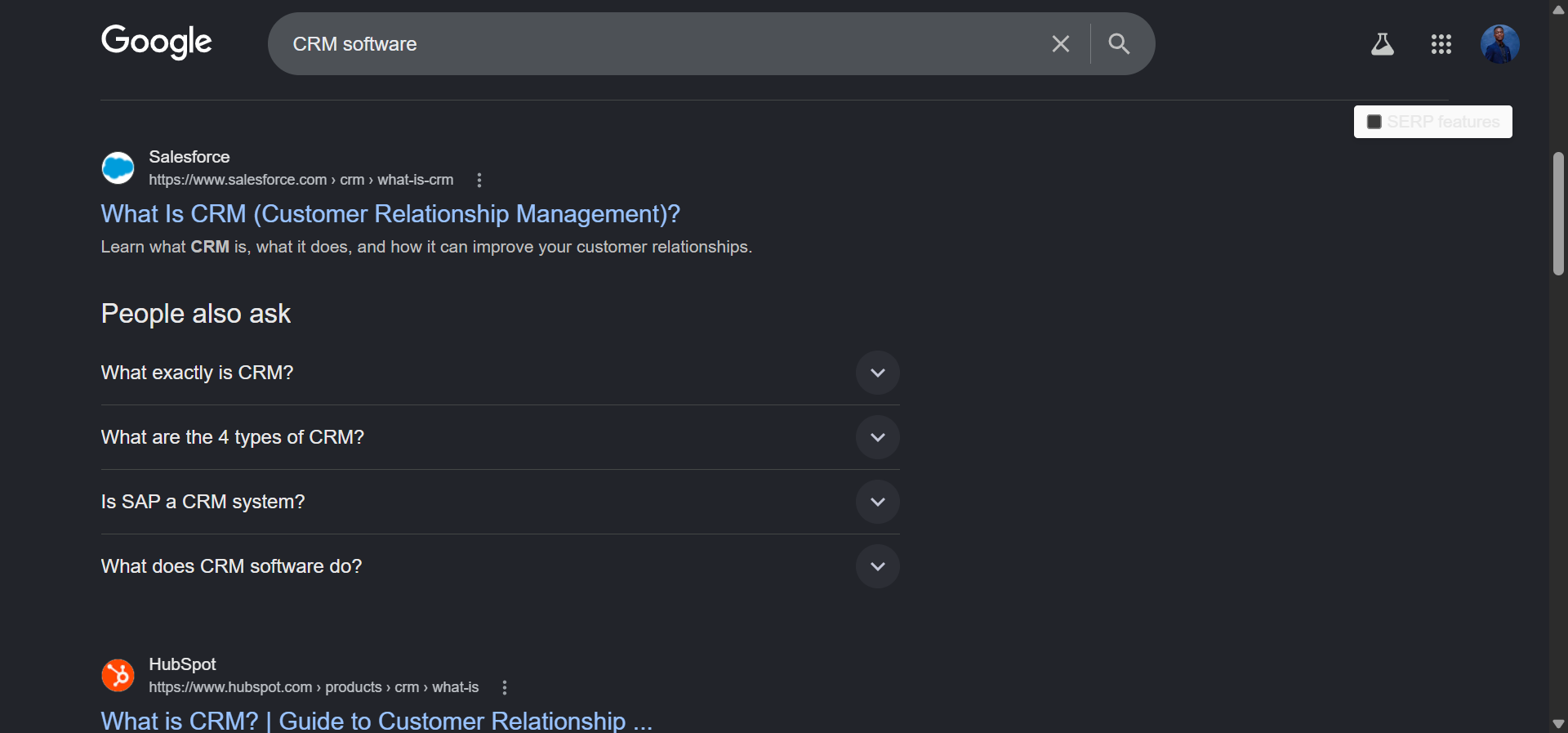Image resolution: width=1568 pixels, height=733 pixels.
Task: Expand "Is SAP a CRM system?" chevron
Action: (x=877, y=502)
